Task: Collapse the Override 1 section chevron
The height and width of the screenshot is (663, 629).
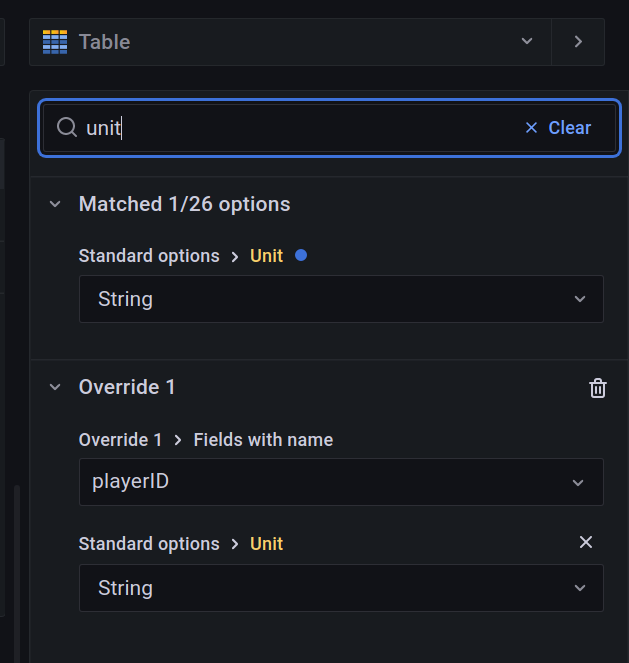Action: [55, 387]
